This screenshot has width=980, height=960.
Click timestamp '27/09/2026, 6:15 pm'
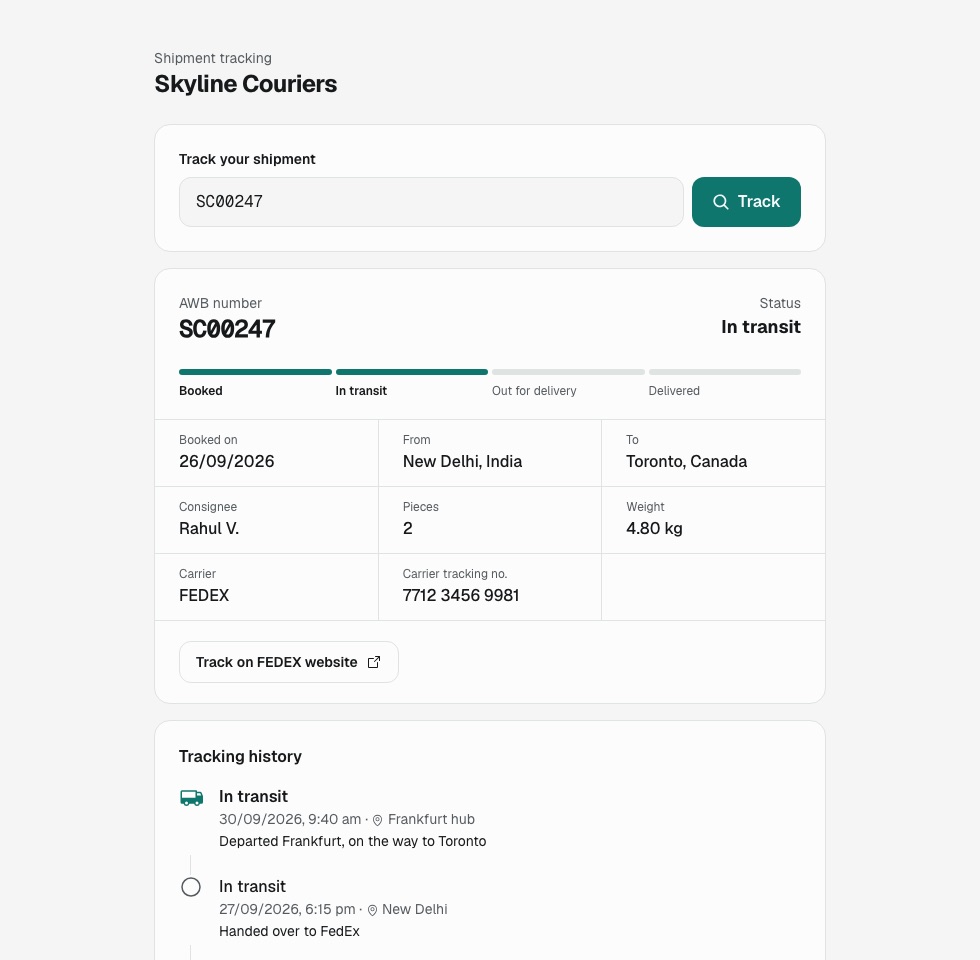click(x=287, y=909)
